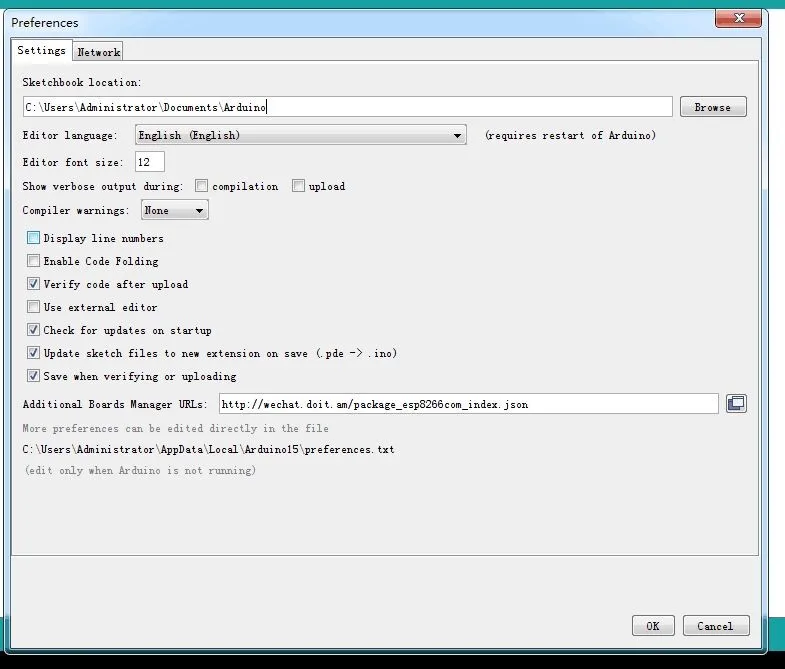Uncheck Update sketch files to new extension
This screenshot has height=669, width=785.
pos(33,353)
